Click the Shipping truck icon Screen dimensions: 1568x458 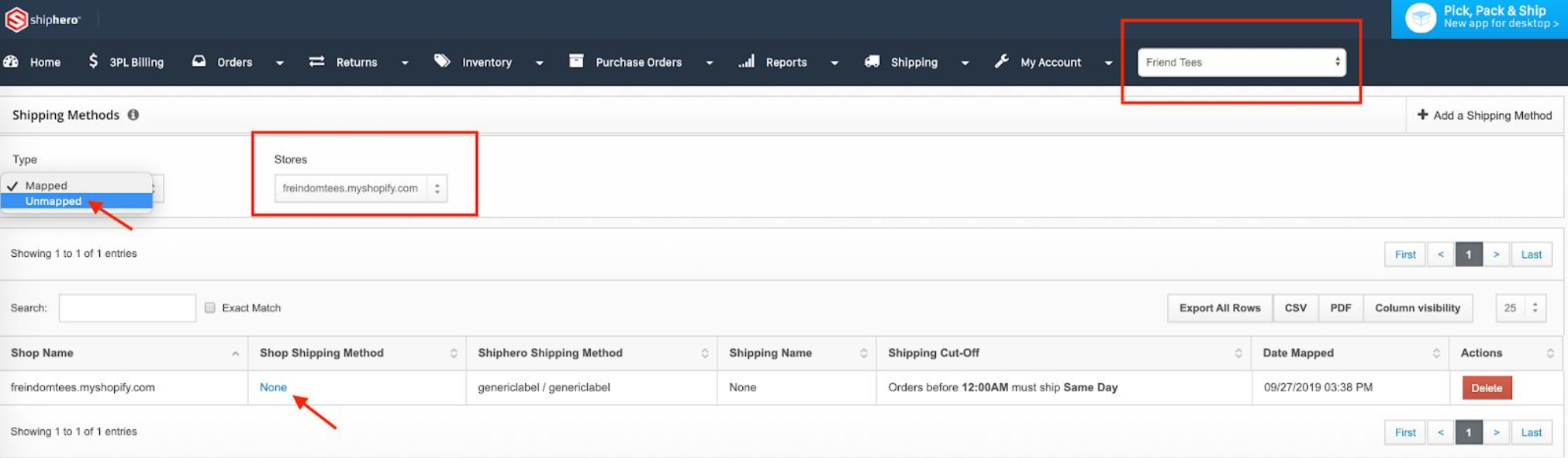[x=872, y=61]
